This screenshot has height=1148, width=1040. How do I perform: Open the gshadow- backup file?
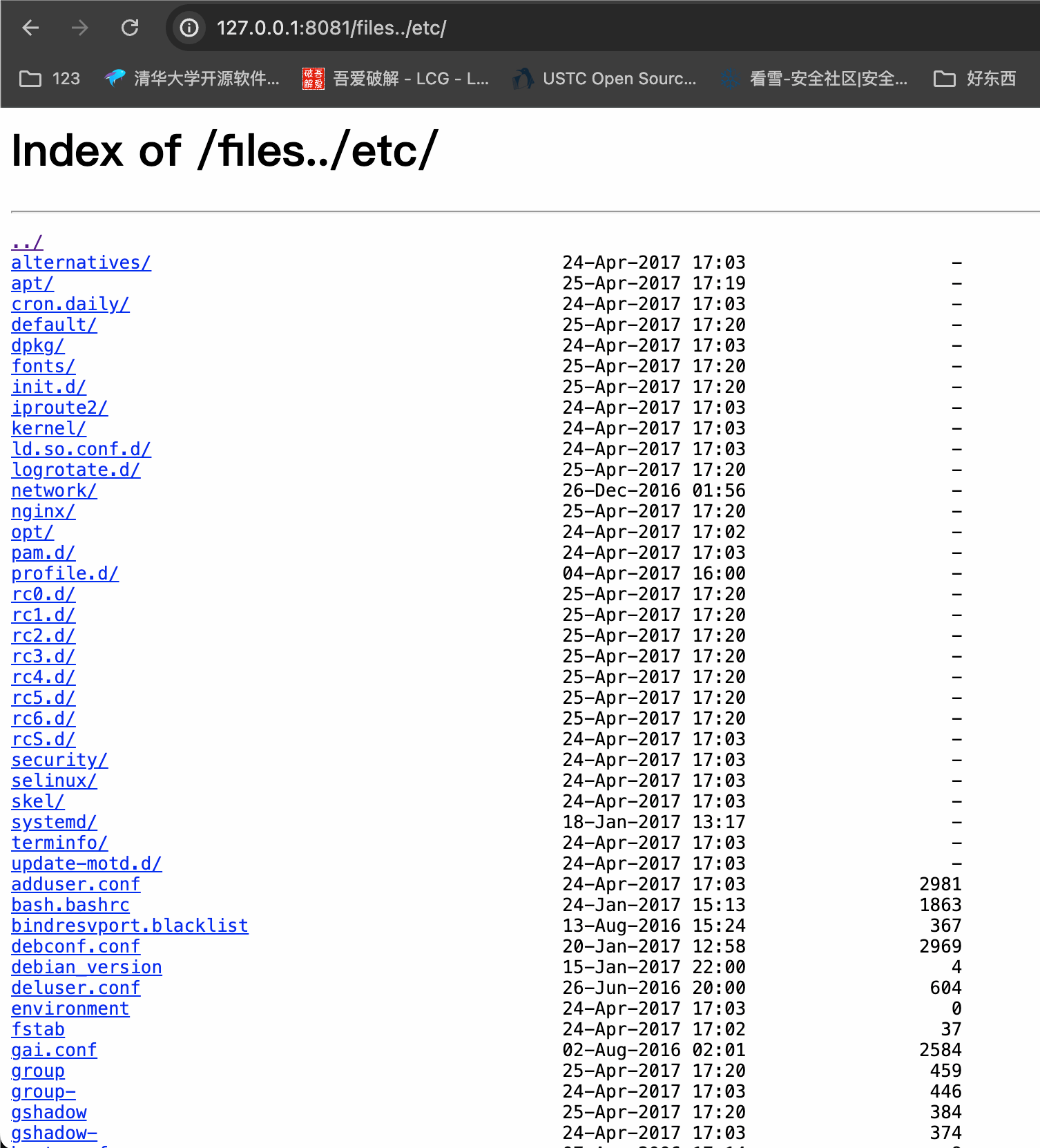coord(55,1133)
